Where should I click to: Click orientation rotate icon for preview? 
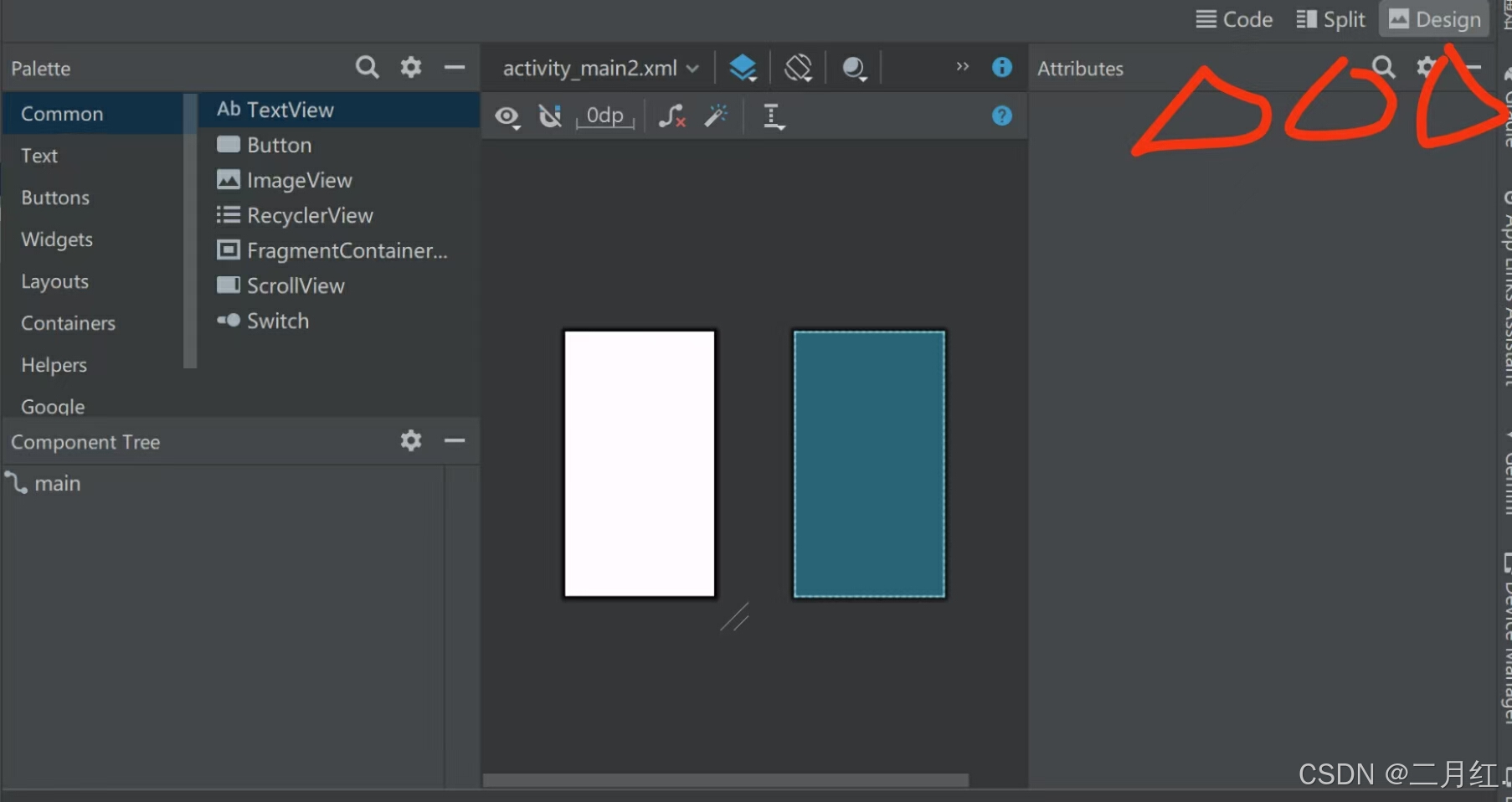pos(799,68)
